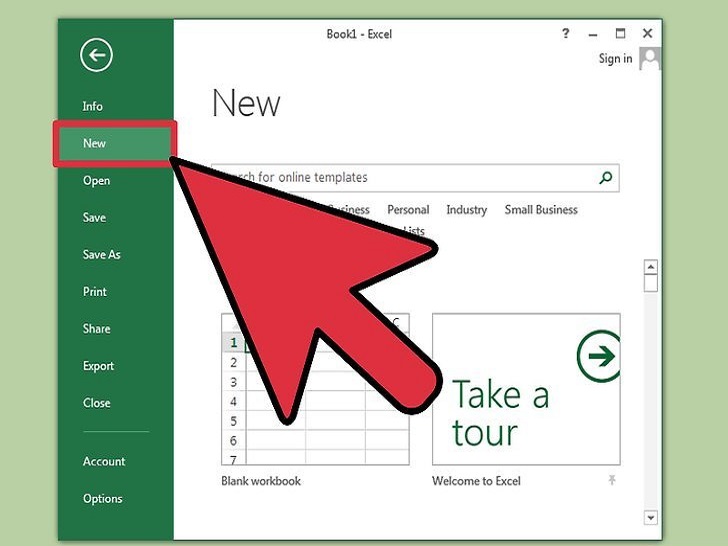Click Save in the sidebar
The width and height of the screenshot is (728, 546).
94,217
